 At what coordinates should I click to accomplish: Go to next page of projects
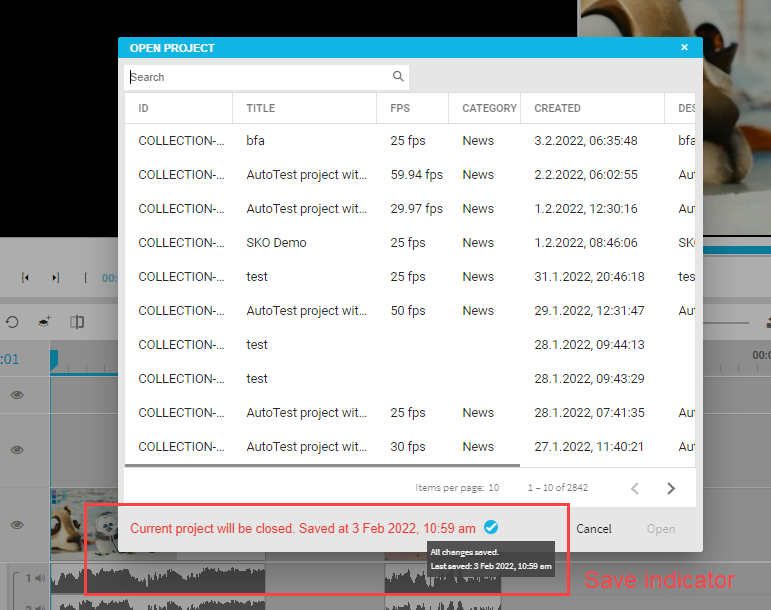(x=671, y=488)
